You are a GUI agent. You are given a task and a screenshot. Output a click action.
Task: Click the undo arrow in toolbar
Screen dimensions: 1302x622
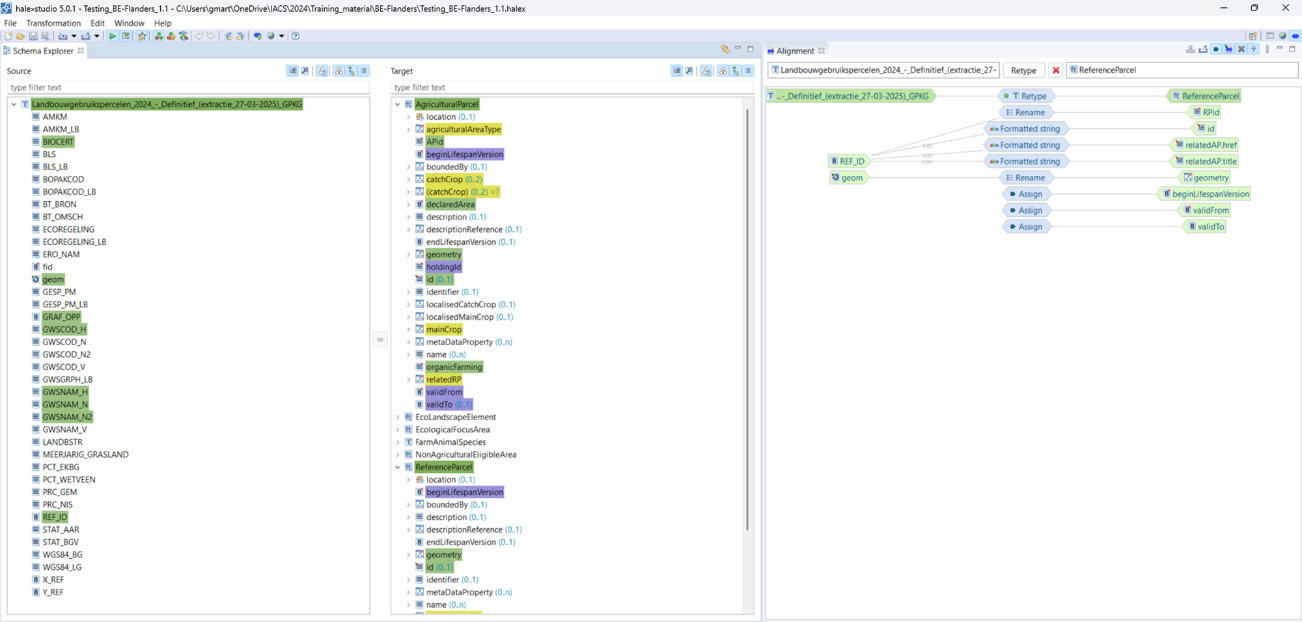(x=199, y=36)
